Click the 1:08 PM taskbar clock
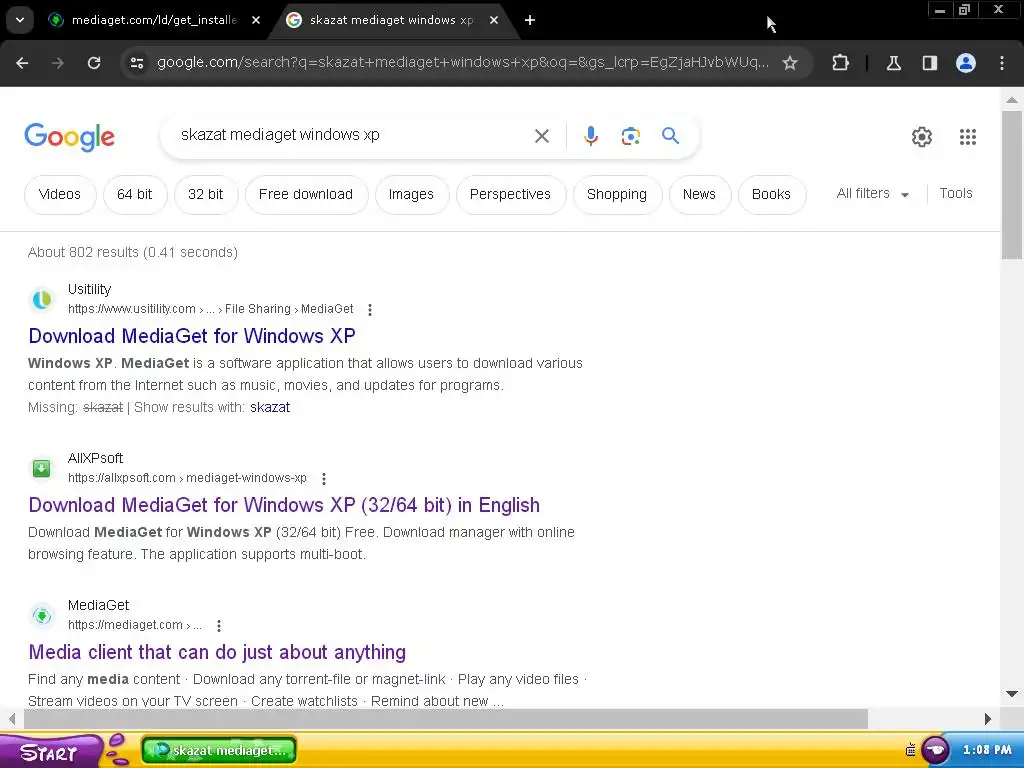Screen dimensions: 1024x768 click(987, 750)
